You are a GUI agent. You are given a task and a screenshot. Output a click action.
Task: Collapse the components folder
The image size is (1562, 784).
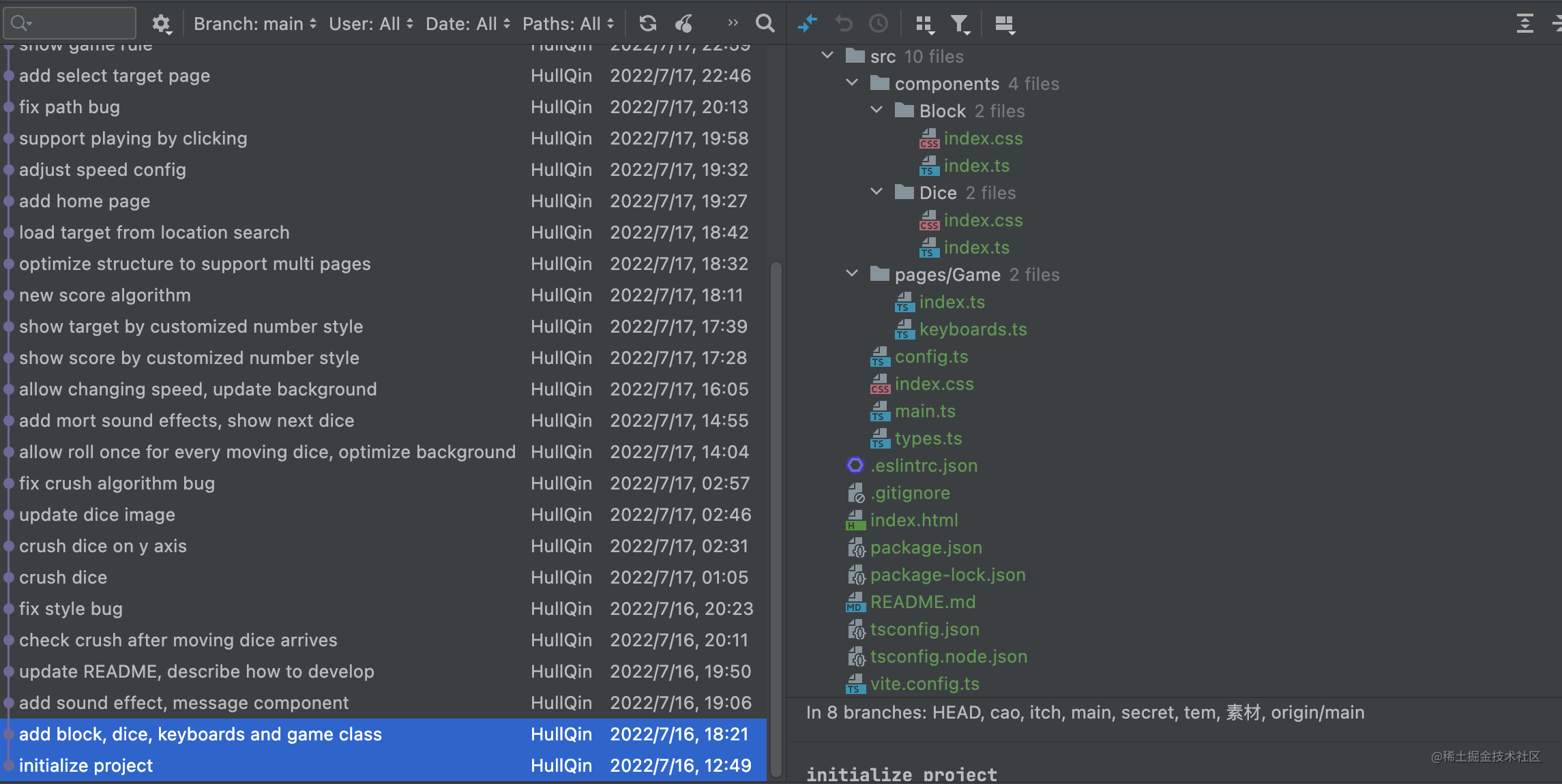(x=852, y=83)
